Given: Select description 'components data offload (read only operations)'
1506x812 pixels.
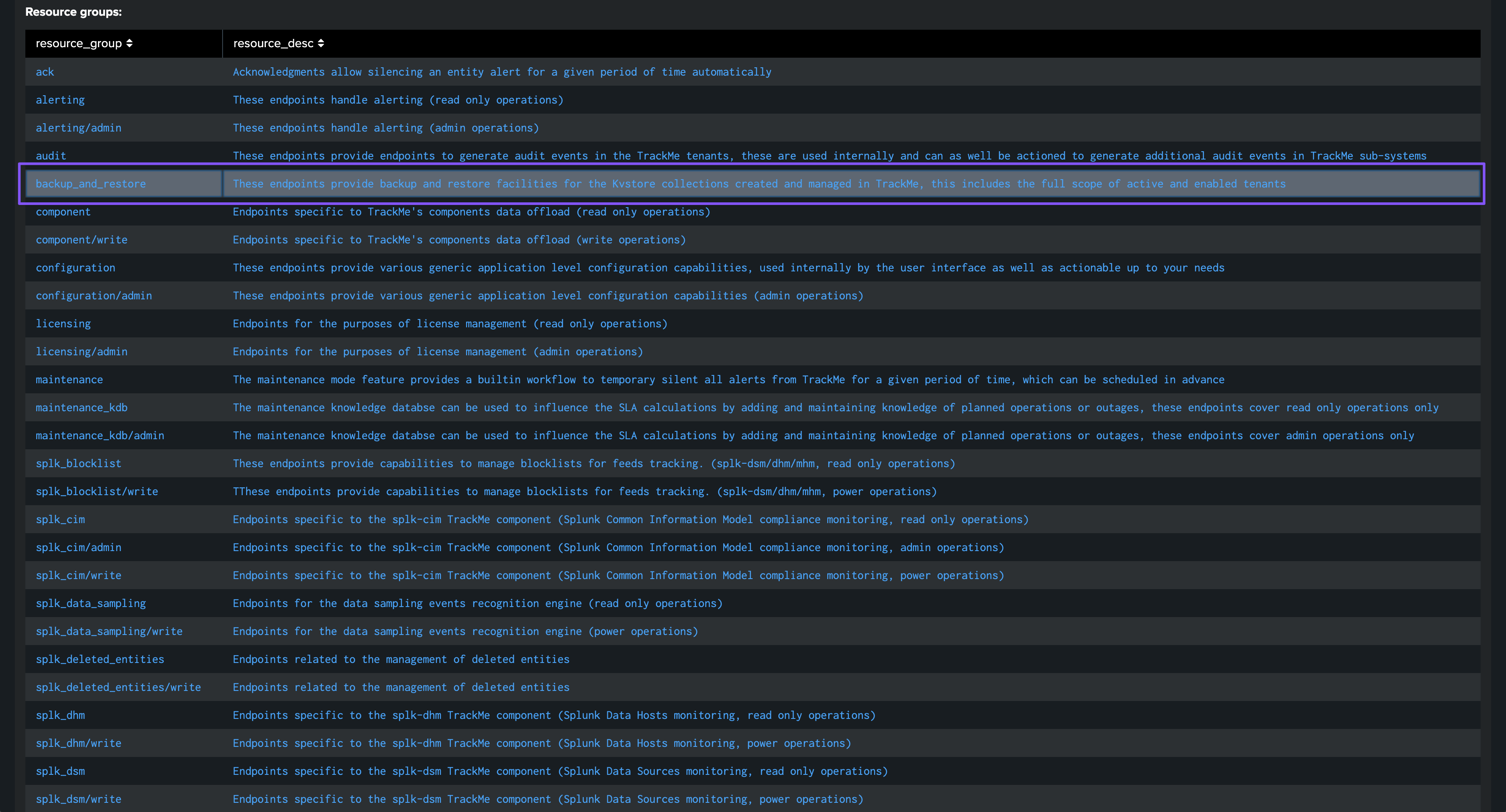Looking at the screenshot, I should pyautogui.click(x=472, y=212).
